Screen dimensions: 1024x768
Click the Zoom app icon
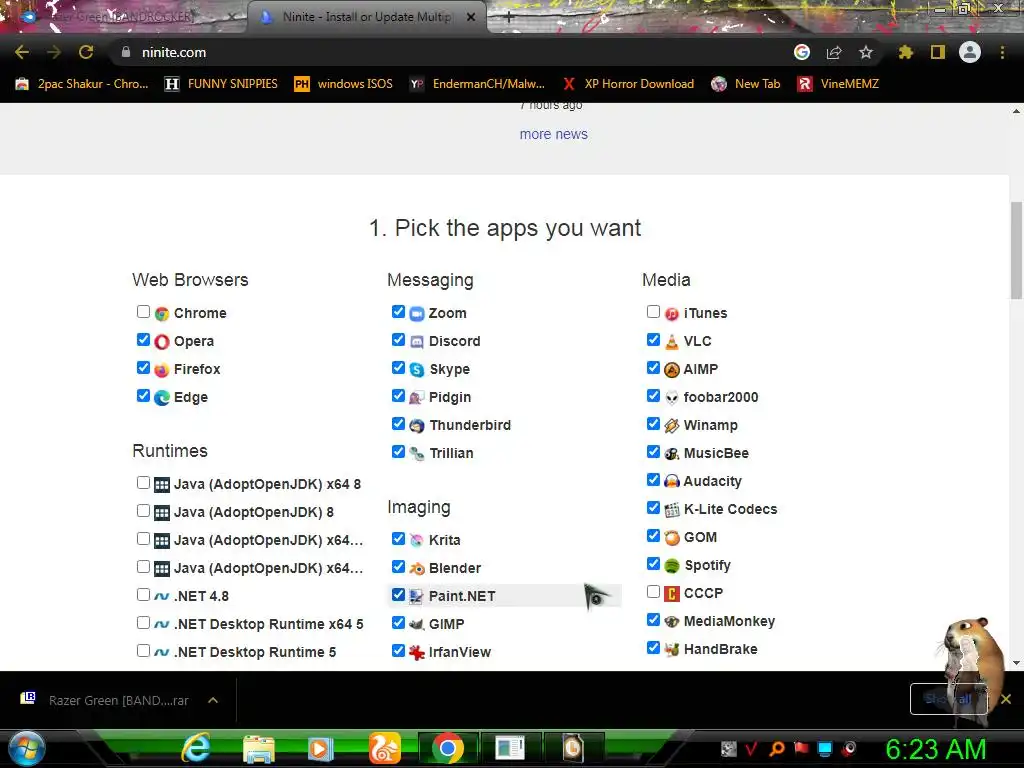[417, 313]
